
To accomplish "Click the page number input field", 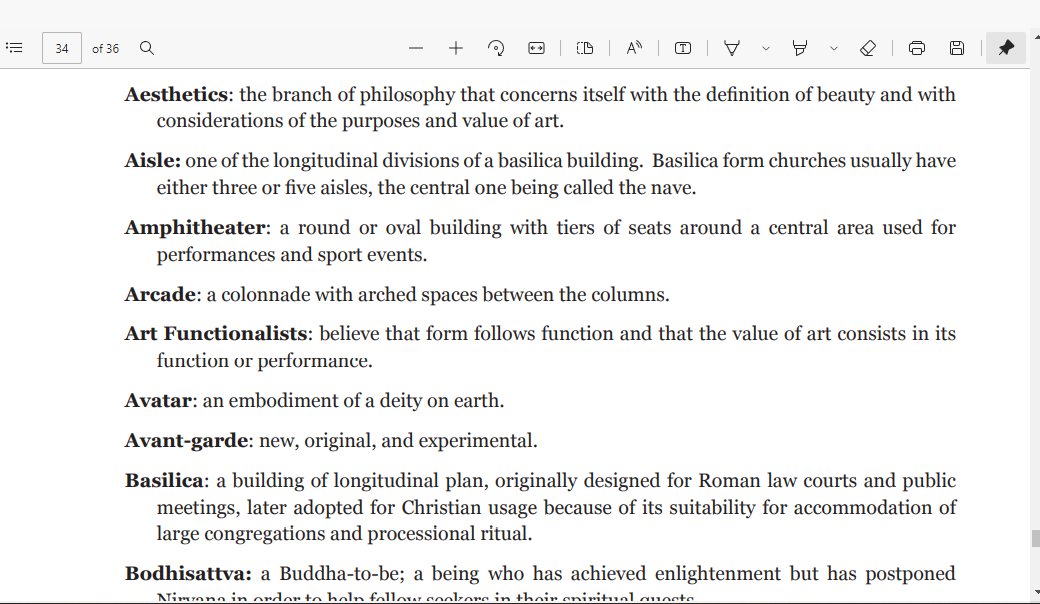I will coord(62,48).
